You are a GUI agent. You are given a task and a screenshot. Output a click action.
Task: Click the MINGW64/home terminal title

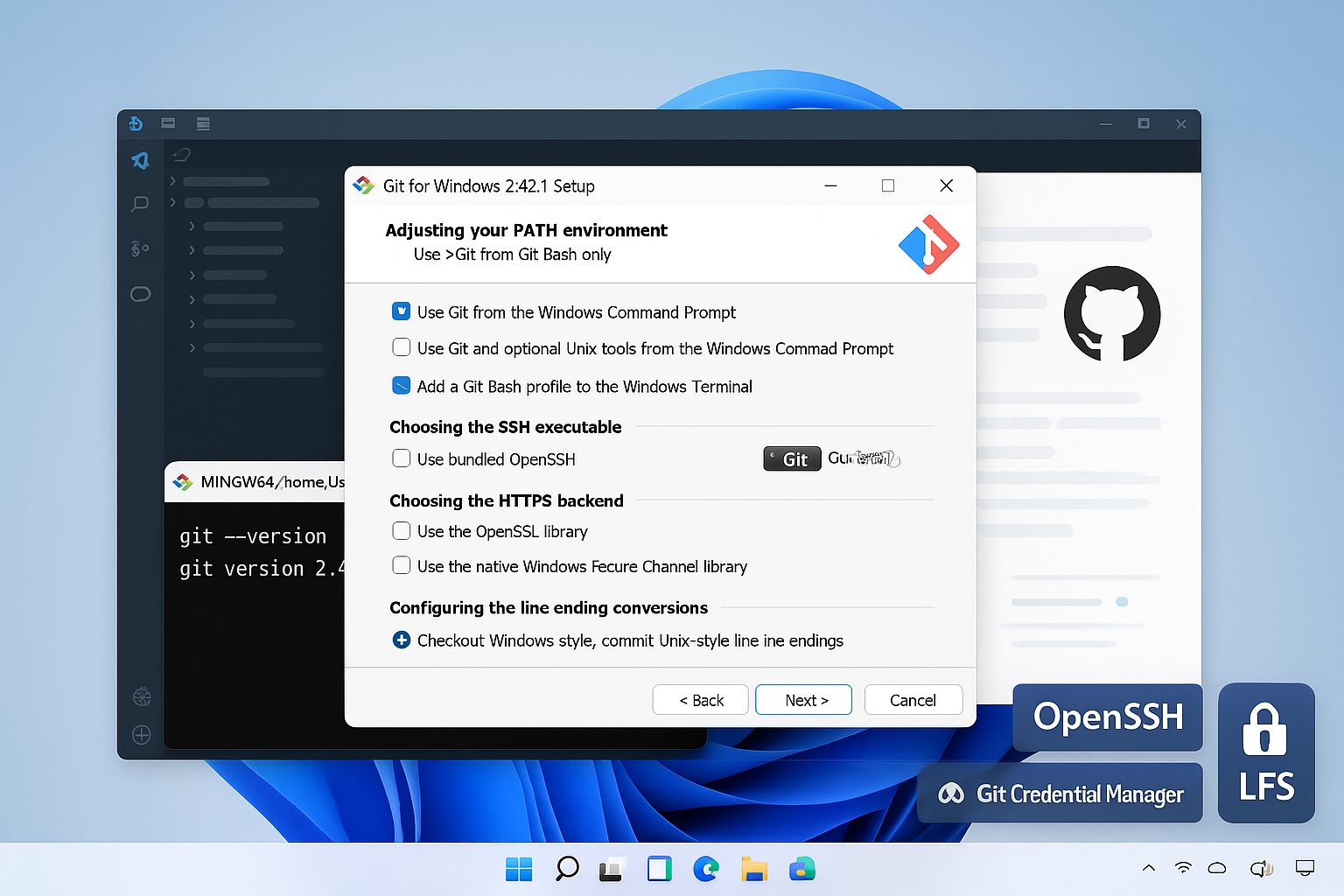pyautogui.click(x=272, y=482)
